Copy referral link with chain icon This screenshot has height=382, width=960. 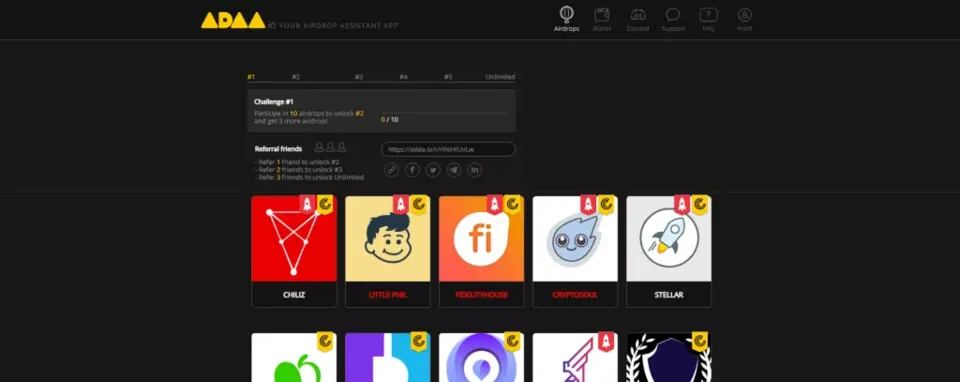391,170
